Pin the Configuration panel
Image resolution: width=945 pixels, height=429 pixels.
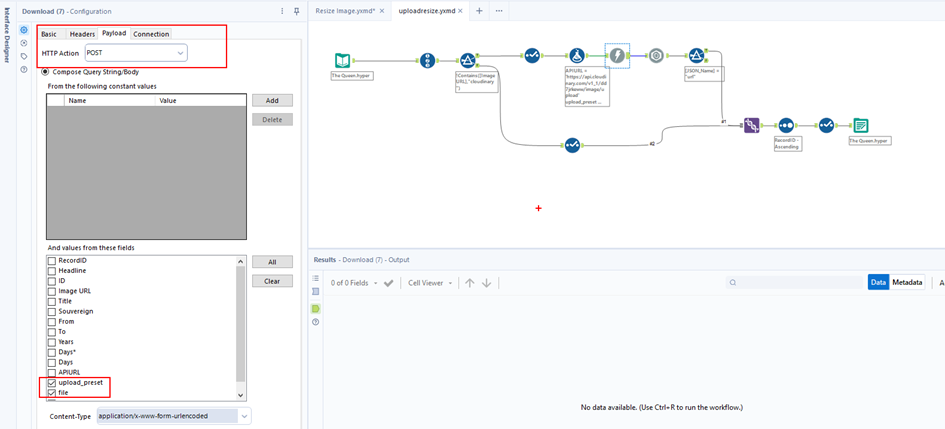tap(296, 11)
